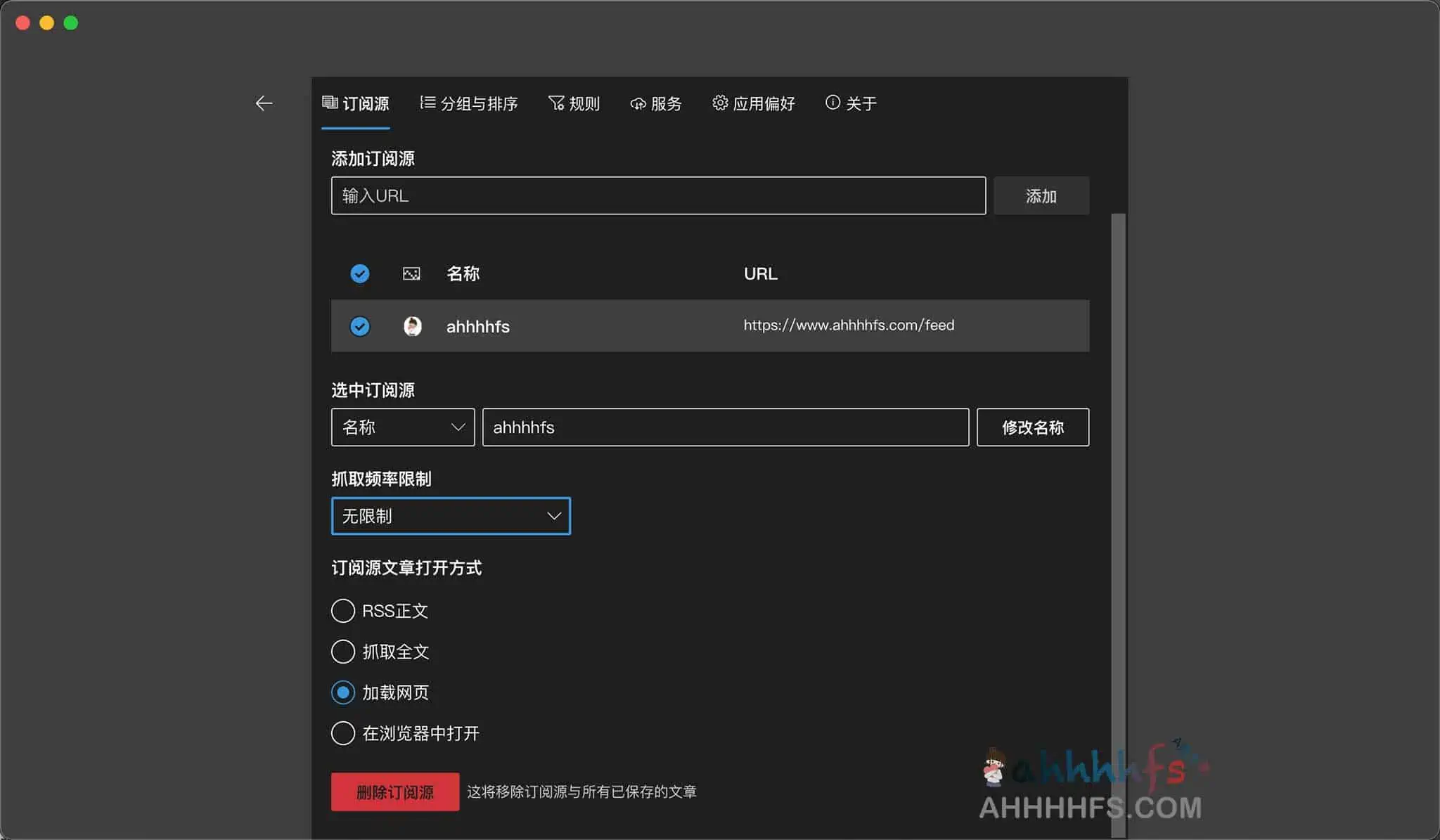Click the ahhhhfs feed avatar icon
The width and height of the screenshot is (1440, 840).
[413, 325]
